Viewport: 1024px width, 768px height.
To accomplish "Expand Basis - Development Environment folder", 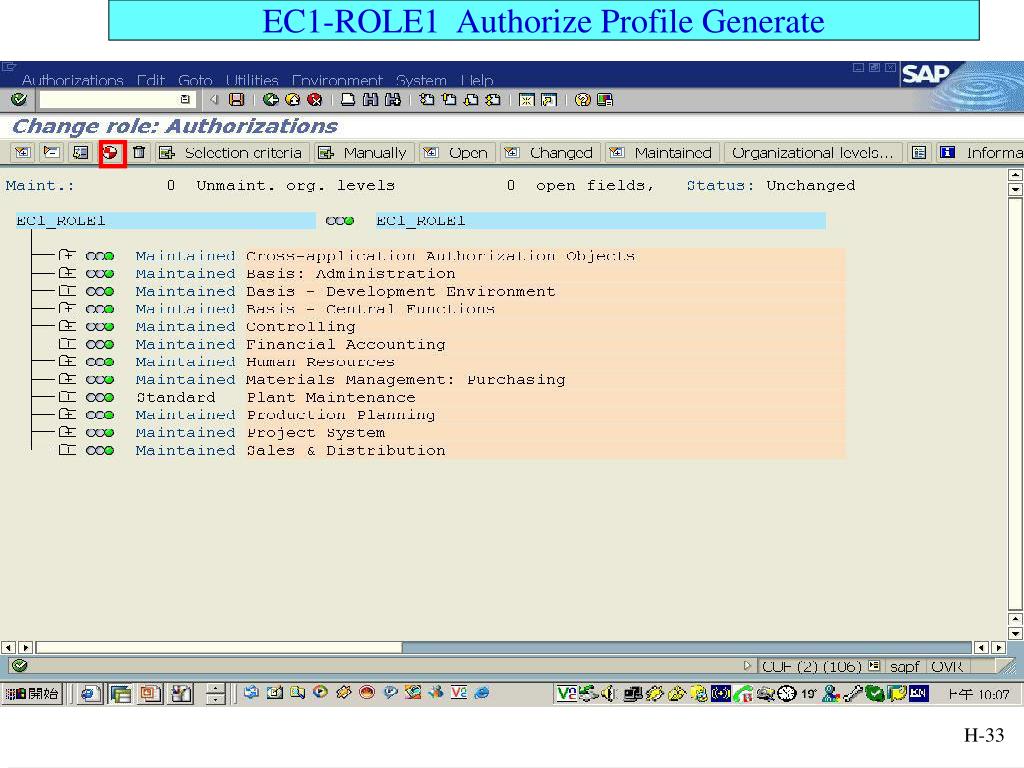I will tap(67, 291).
